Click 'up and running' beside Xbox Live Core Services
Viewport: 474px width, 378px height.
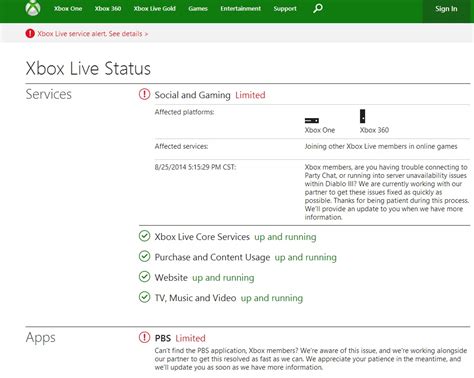coord(285,237)
